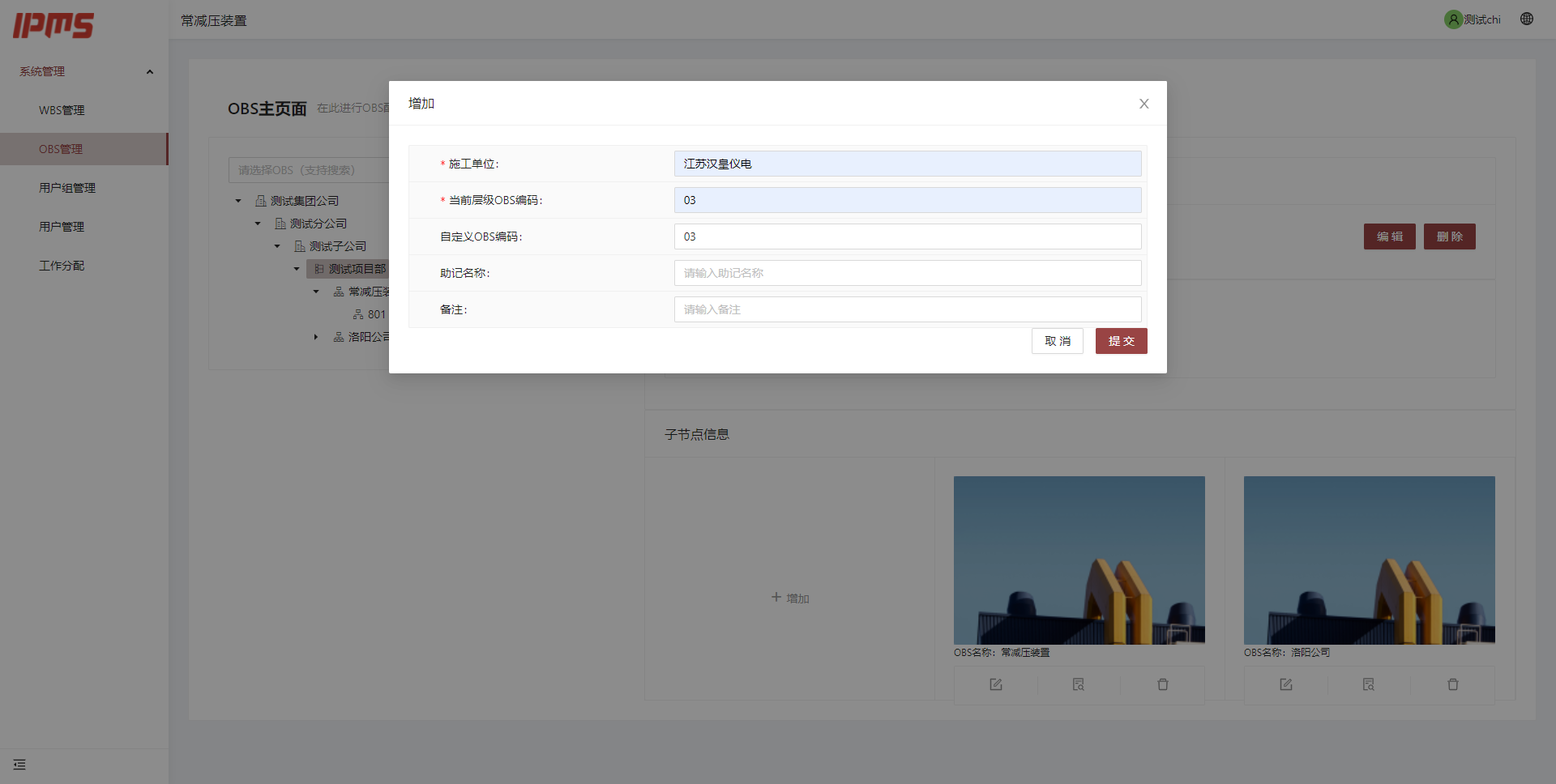Click the 助记名称 input field
This screenshot has height=784, width=1556.
(908, 273)
